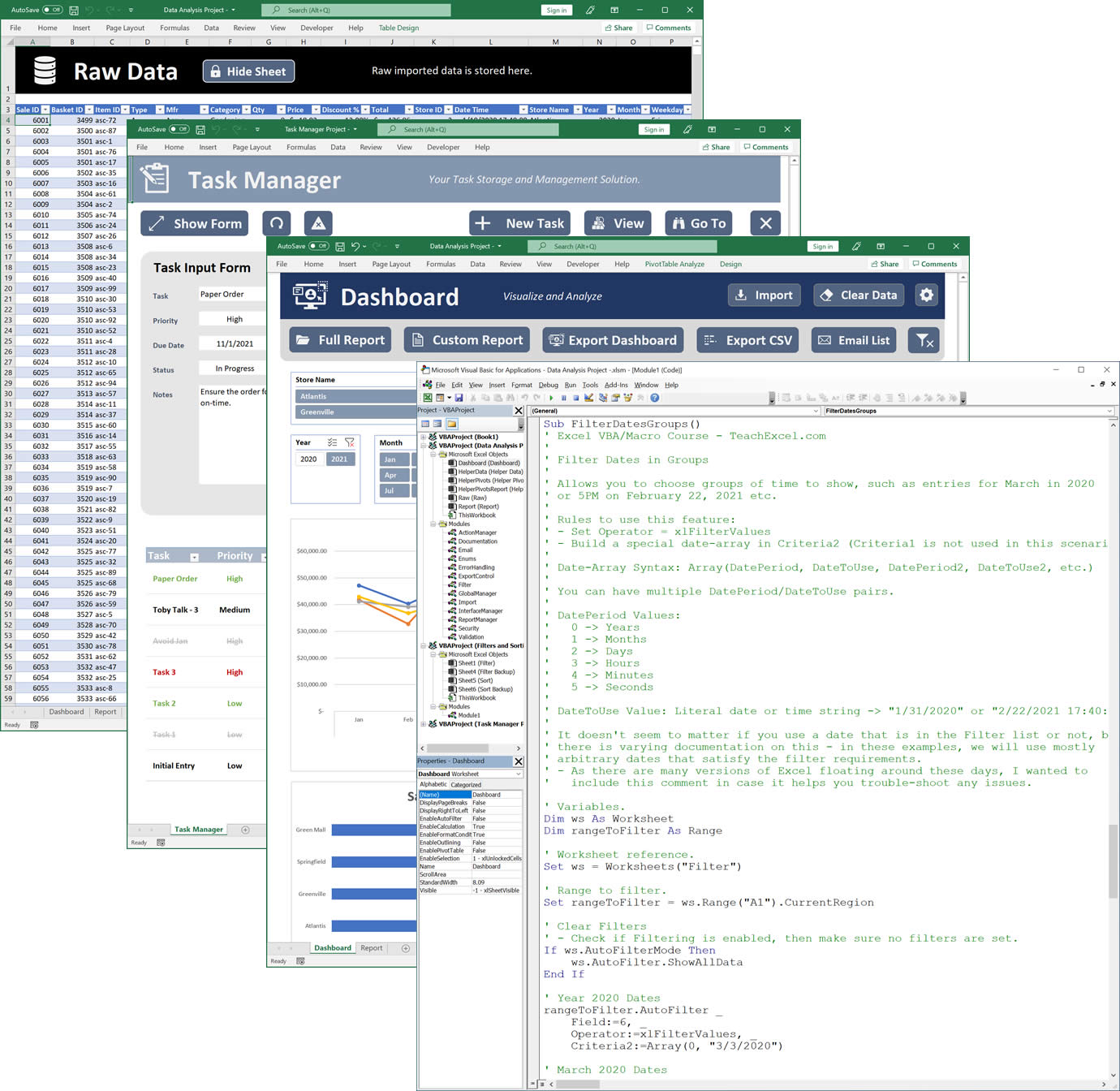This screenshot has width=1120, height=1091.
Task: Open the Dashboard settings gear
Action: 926,295
